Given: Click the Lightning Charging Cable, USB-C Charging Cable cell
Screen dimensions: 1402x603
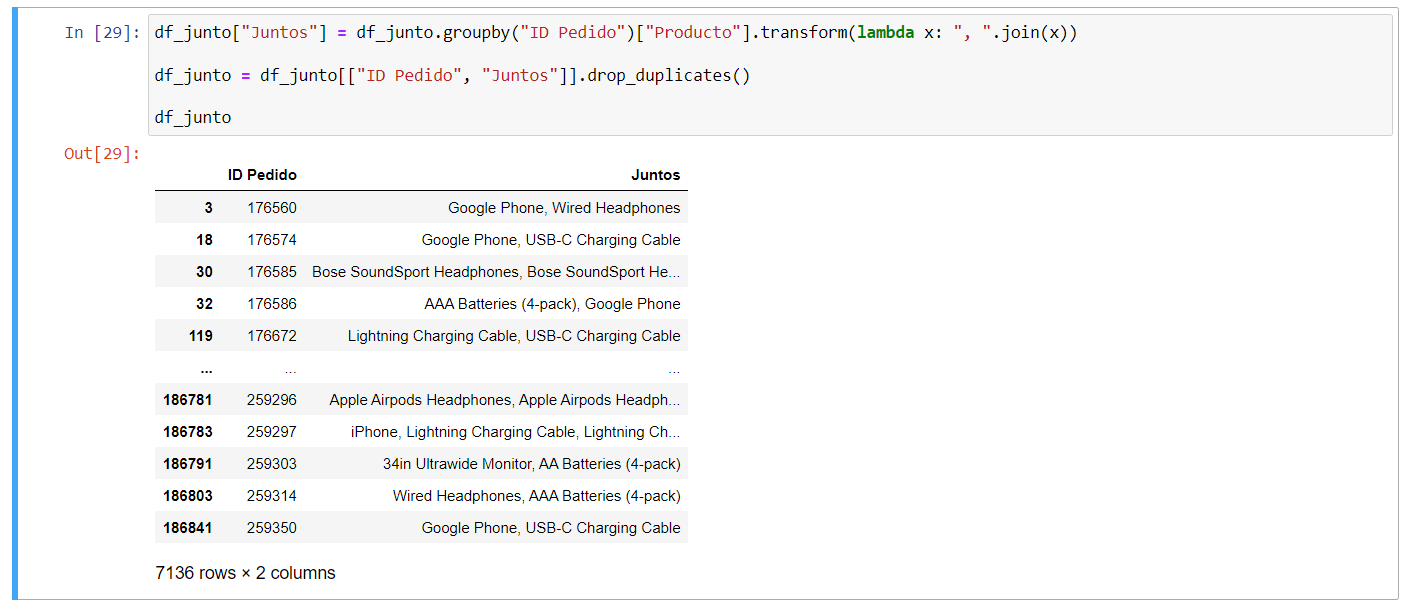Looking at the screenshot, I should coord(514,336).
